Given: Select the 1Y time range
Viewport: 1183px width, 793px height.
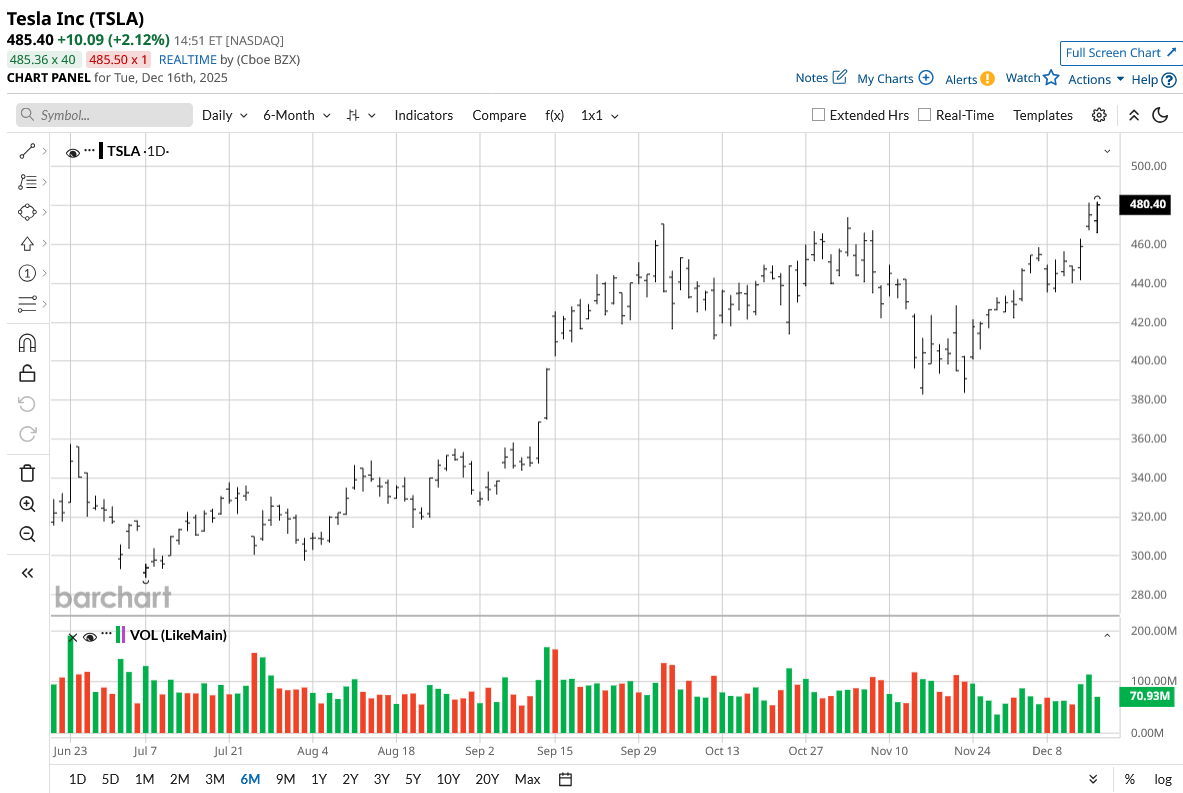Looking at the screenshot, I should (x=319, y=779).
